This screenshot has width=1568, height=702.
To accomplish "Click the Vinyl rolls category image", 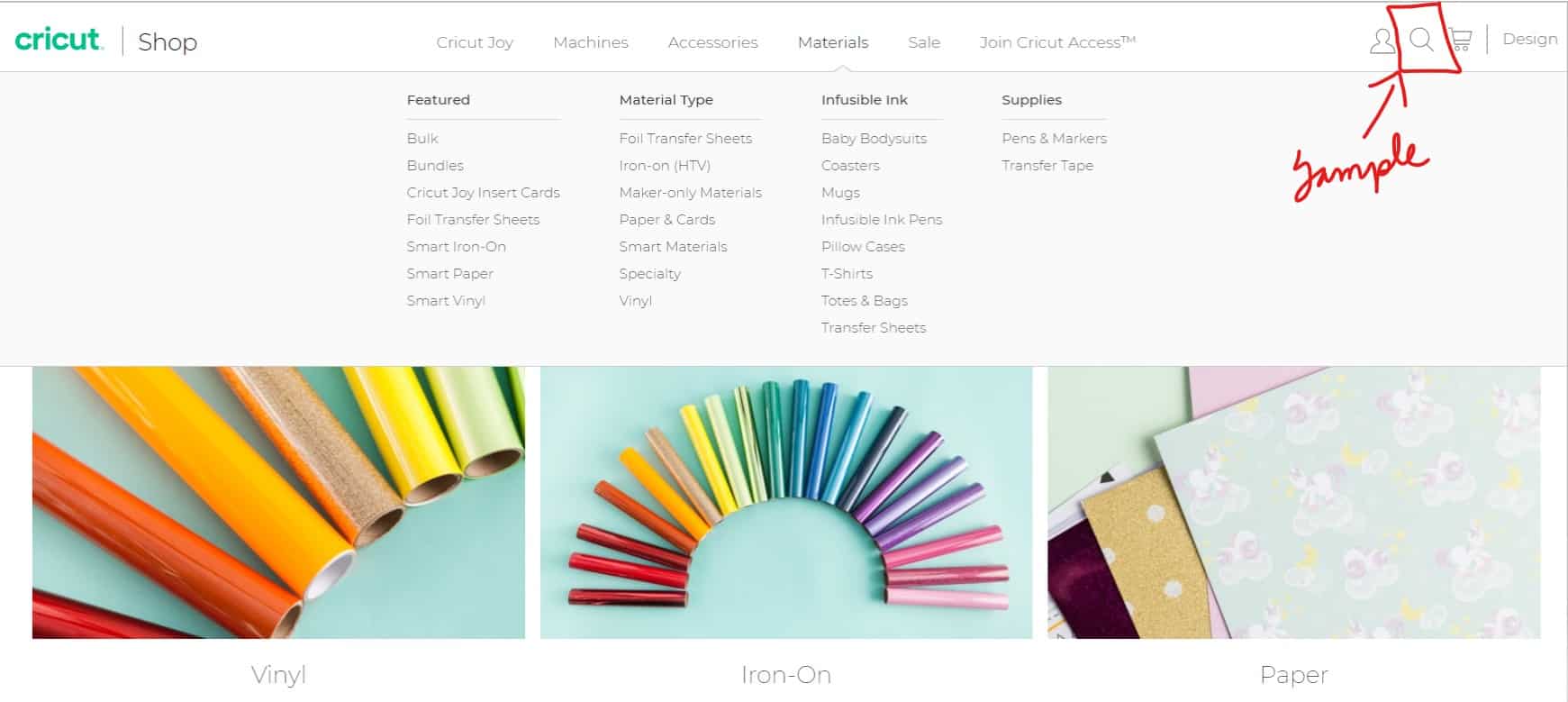I will (278, 502).
